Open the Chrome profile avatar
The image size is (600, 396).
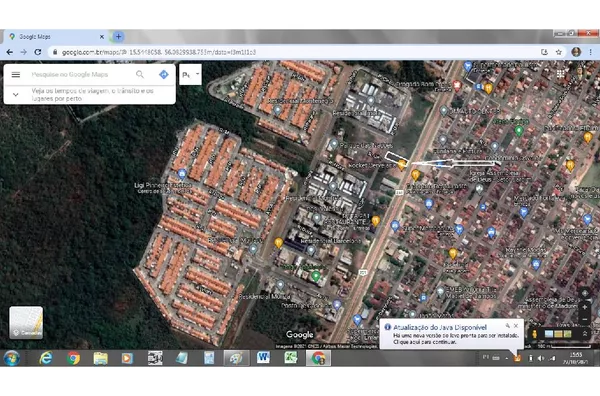point(576,52)
